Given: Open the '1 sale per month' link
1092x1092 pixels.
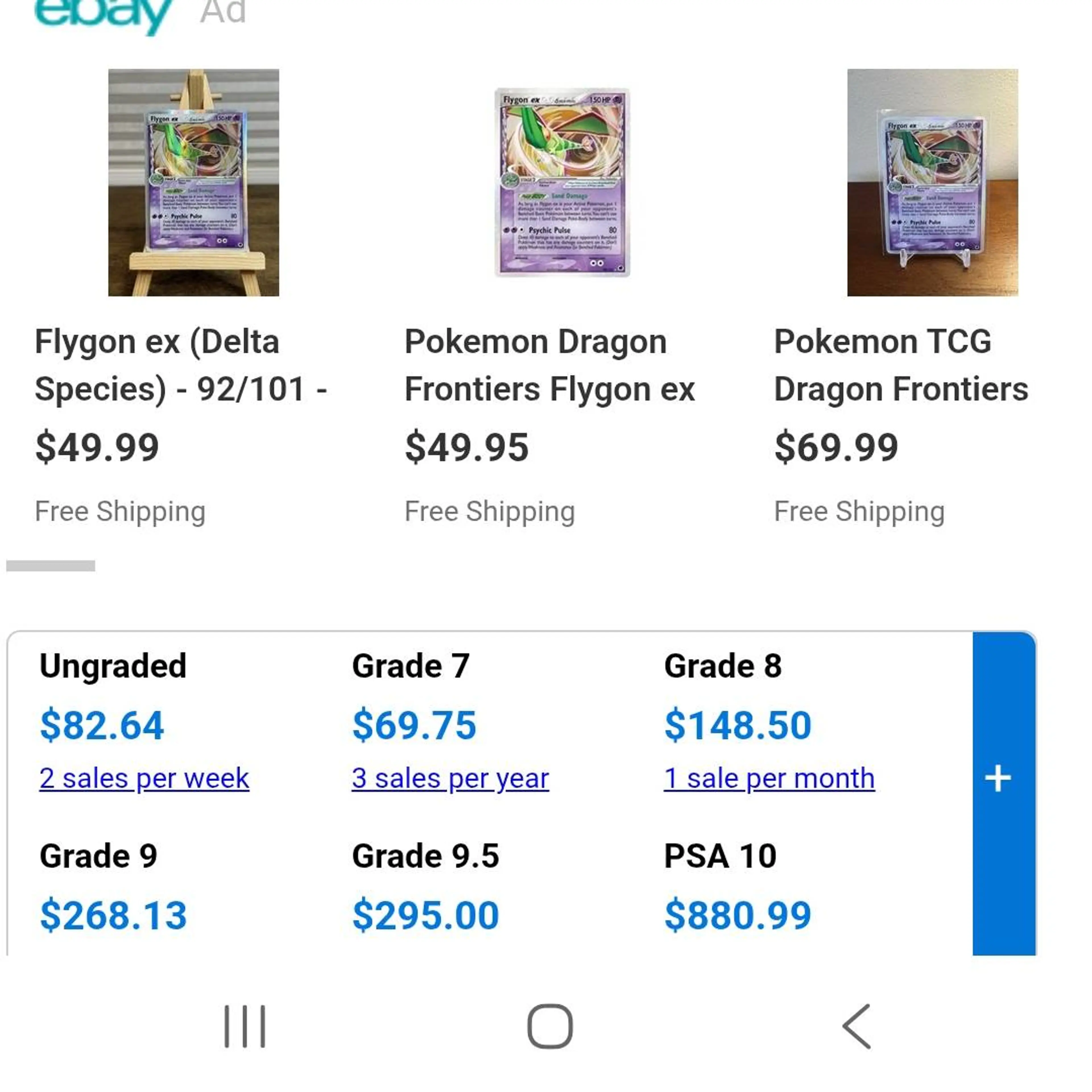Looking at the screenshot, I should (x=769, y=778).
